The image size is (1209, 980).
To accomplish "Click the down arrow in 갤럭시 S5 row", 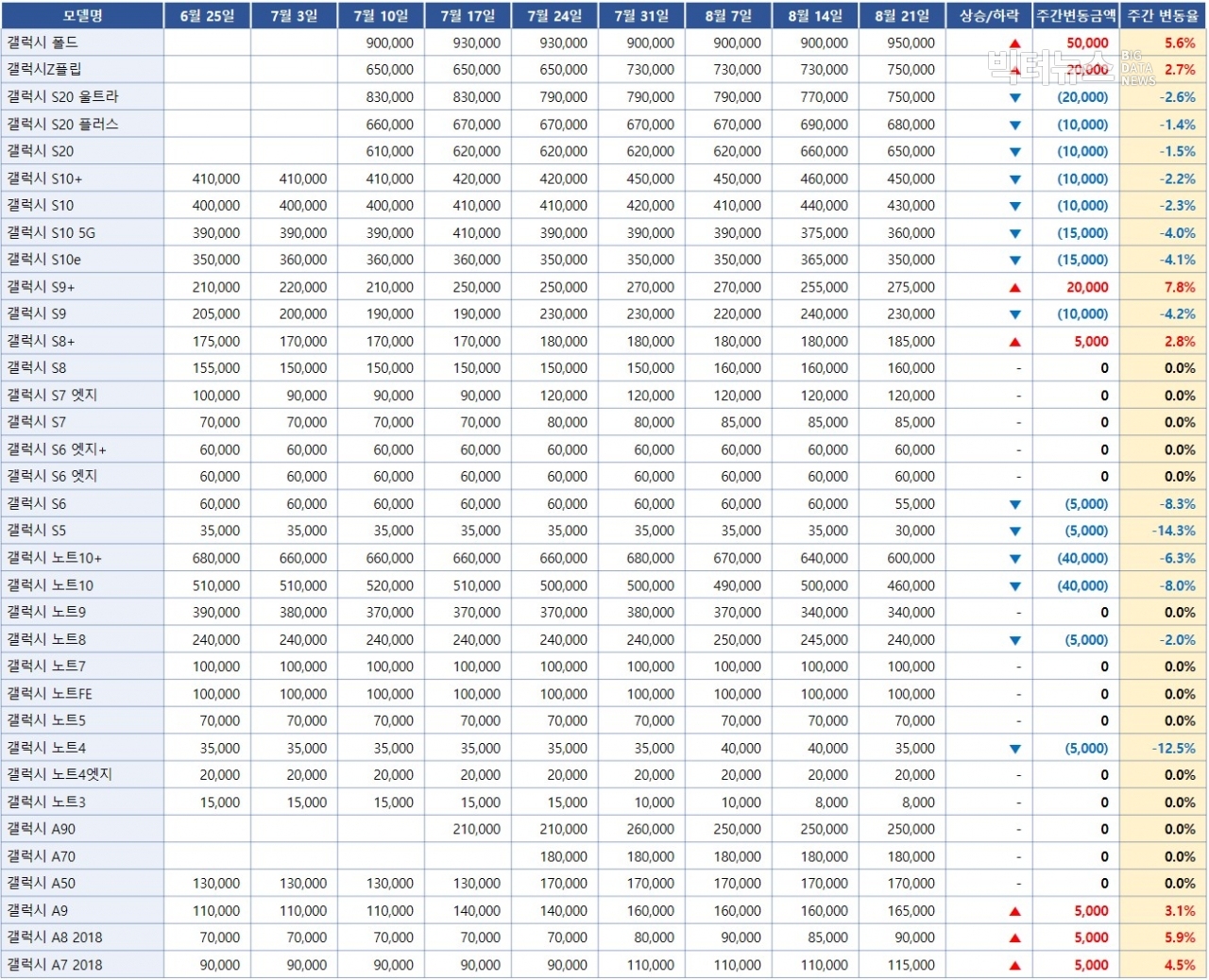I will (1015, 532).
